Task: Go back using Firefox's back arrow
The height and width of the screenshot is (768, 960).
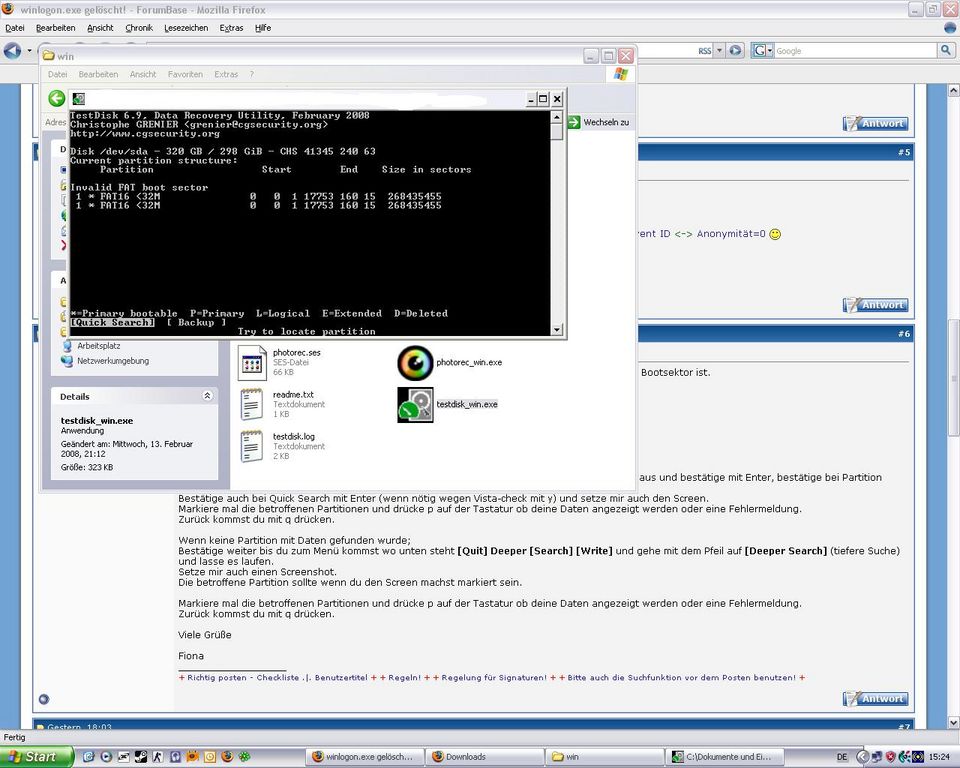Action: (12, 50)
